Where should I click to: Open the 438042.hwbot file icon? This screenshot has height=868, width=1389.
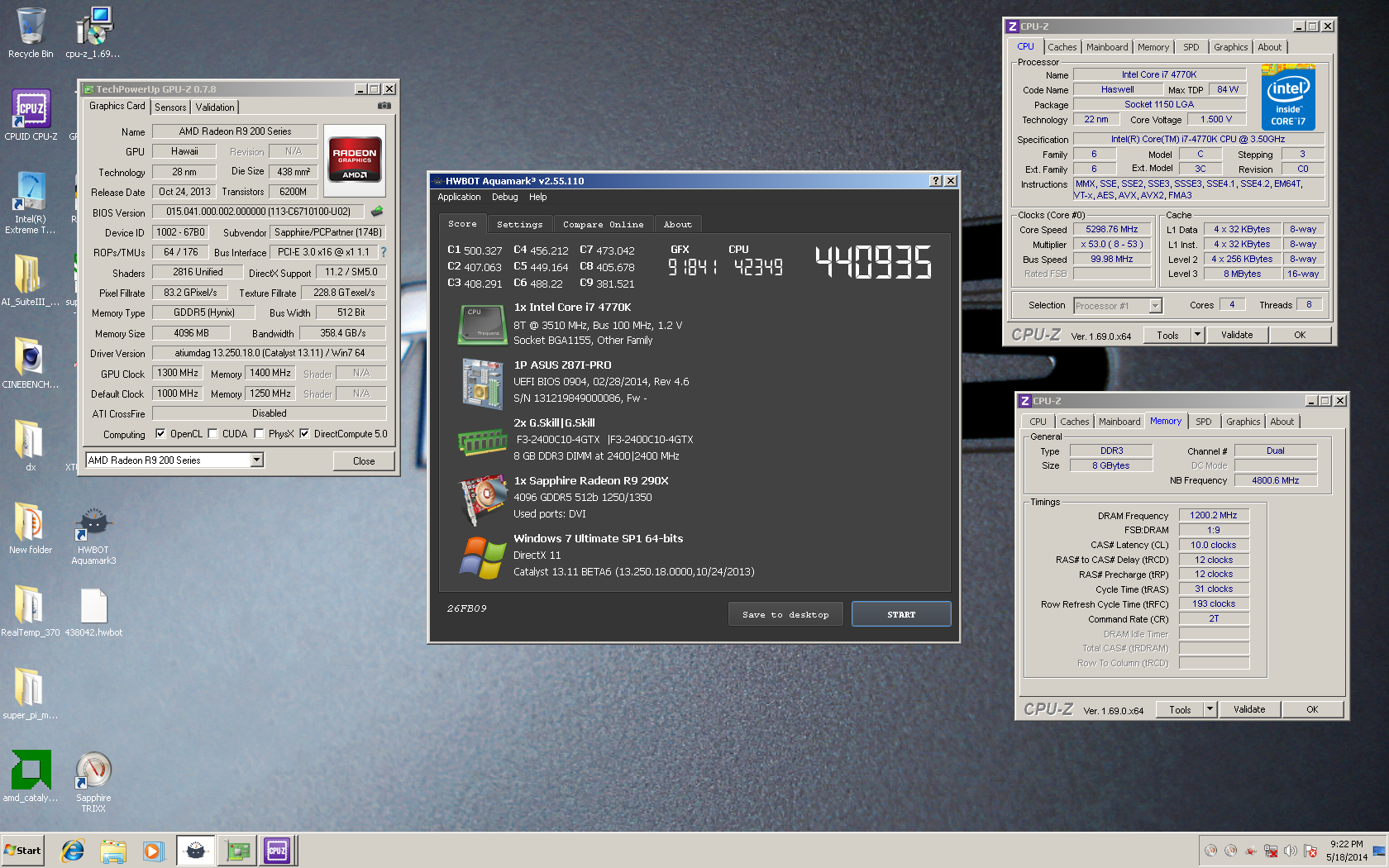(x=93, y=612)
